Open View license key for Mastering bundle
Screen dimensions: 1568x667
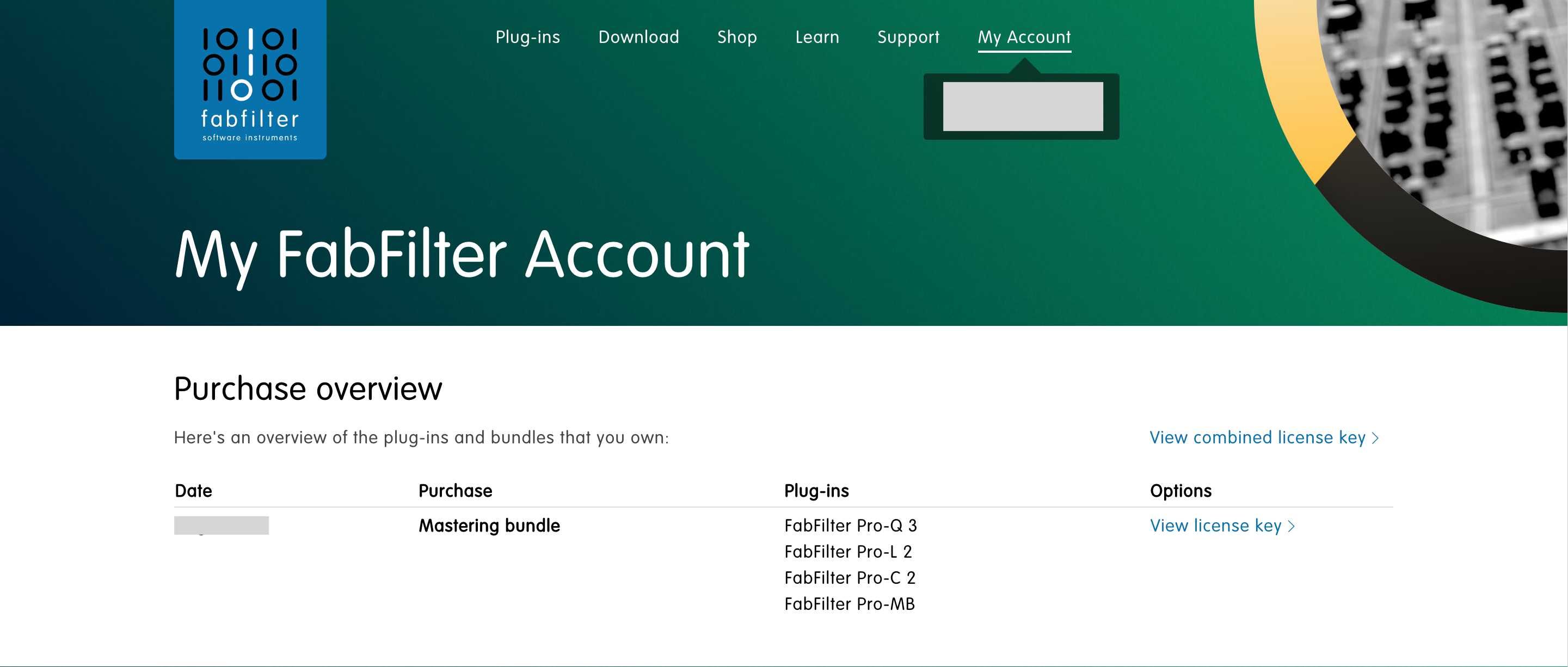pos(1222,526)
